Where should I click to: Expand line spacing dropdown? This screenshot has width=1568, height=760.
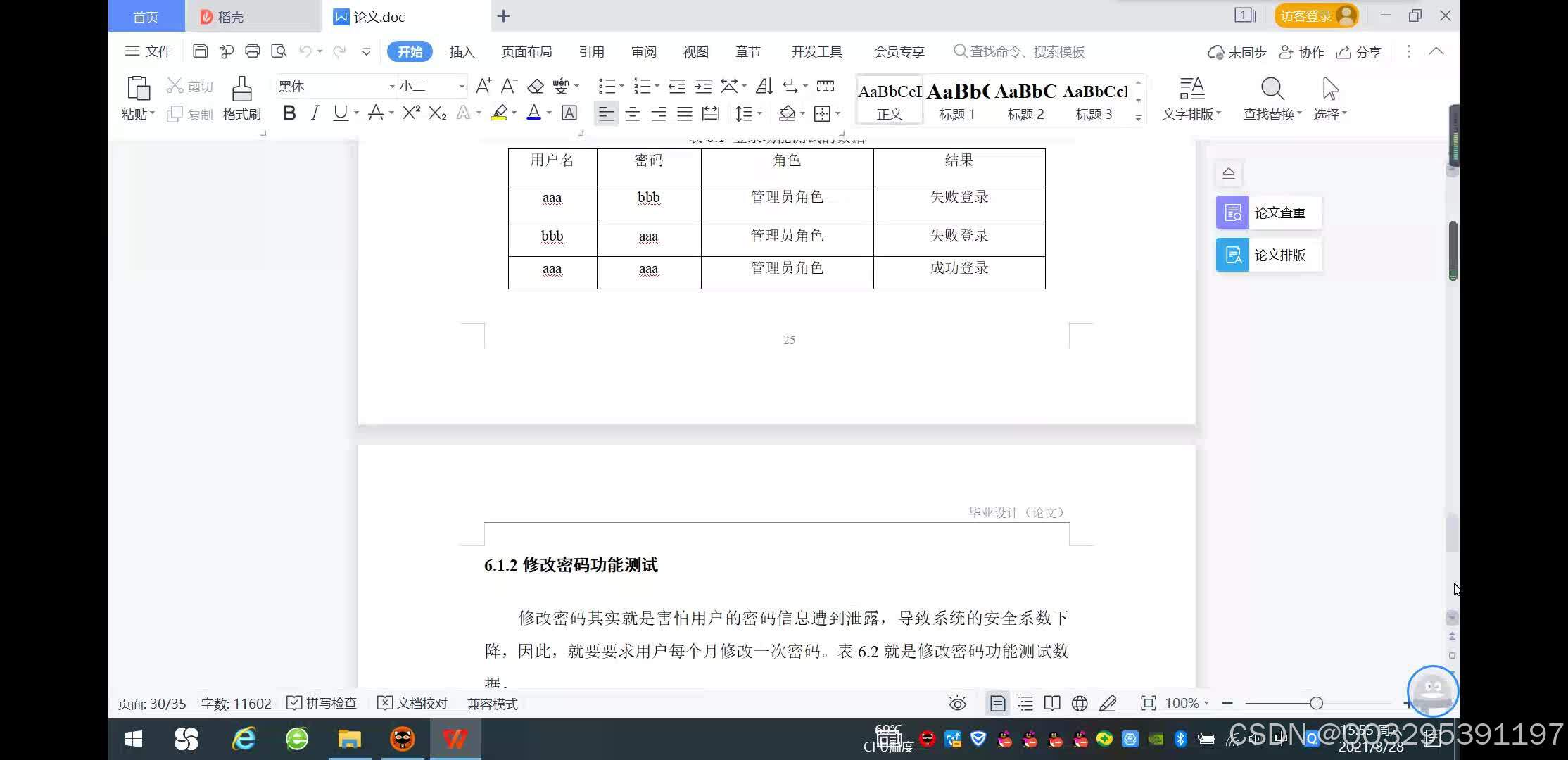(x=759, y=113)
